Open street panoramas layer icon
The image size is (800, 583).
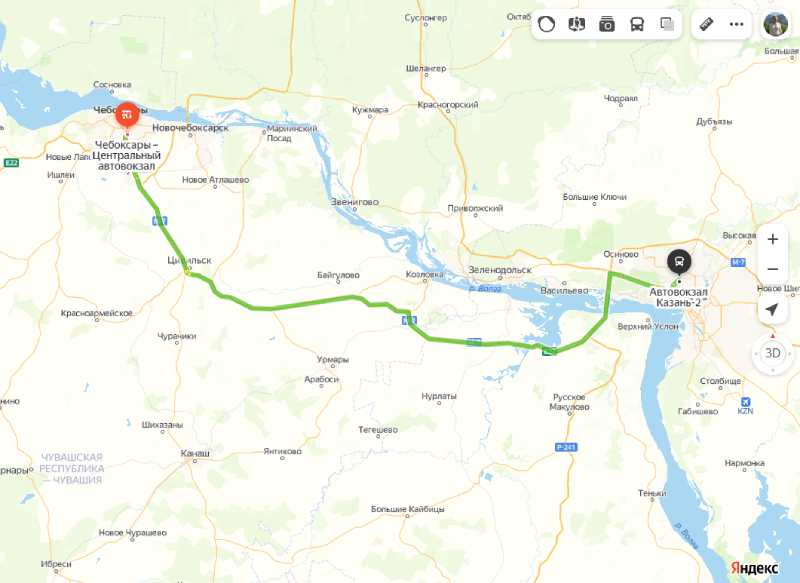point(577,24)
